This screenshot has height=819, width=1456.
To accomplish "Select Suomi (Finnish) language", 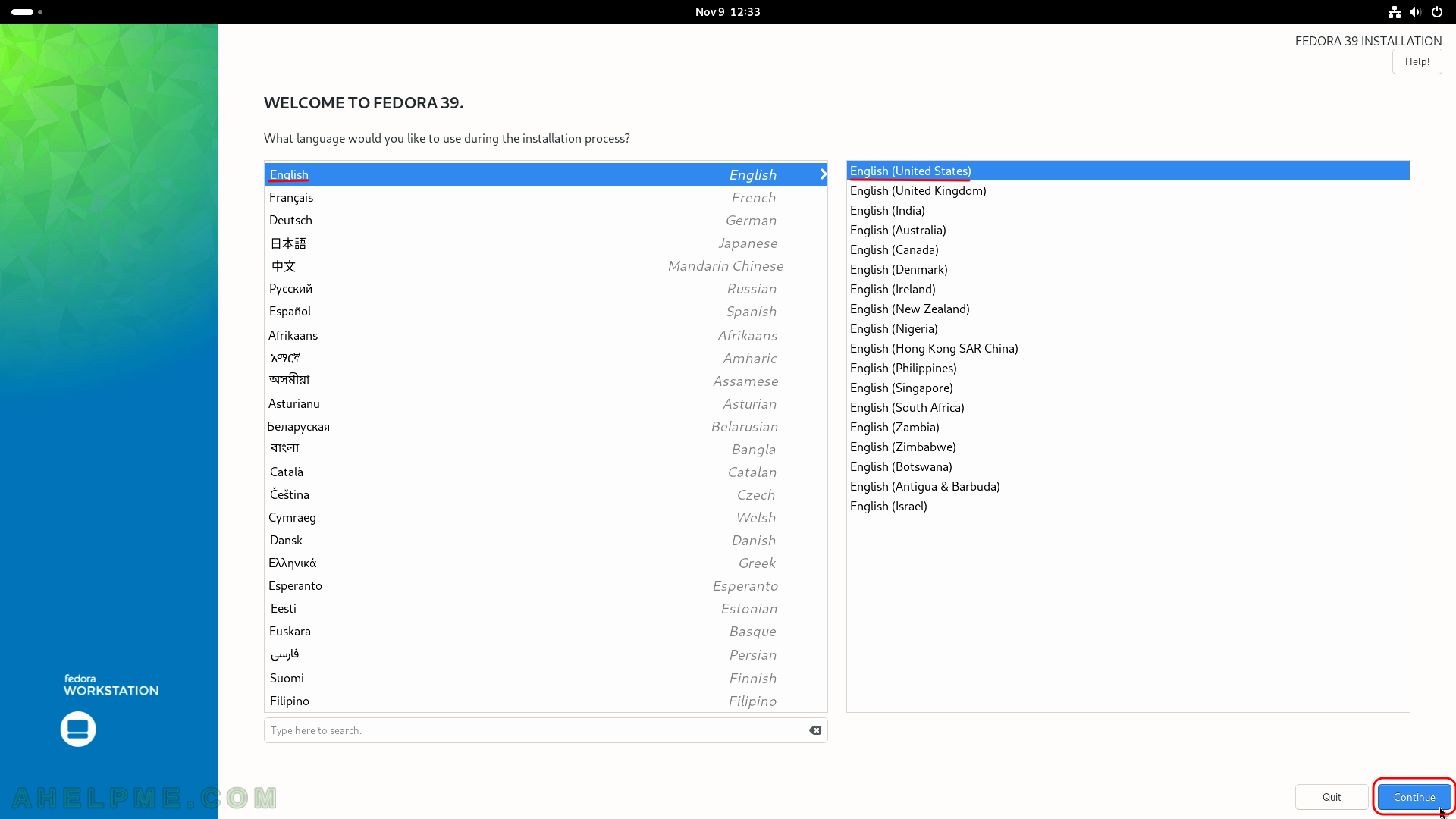I will (x=545, y=678).
